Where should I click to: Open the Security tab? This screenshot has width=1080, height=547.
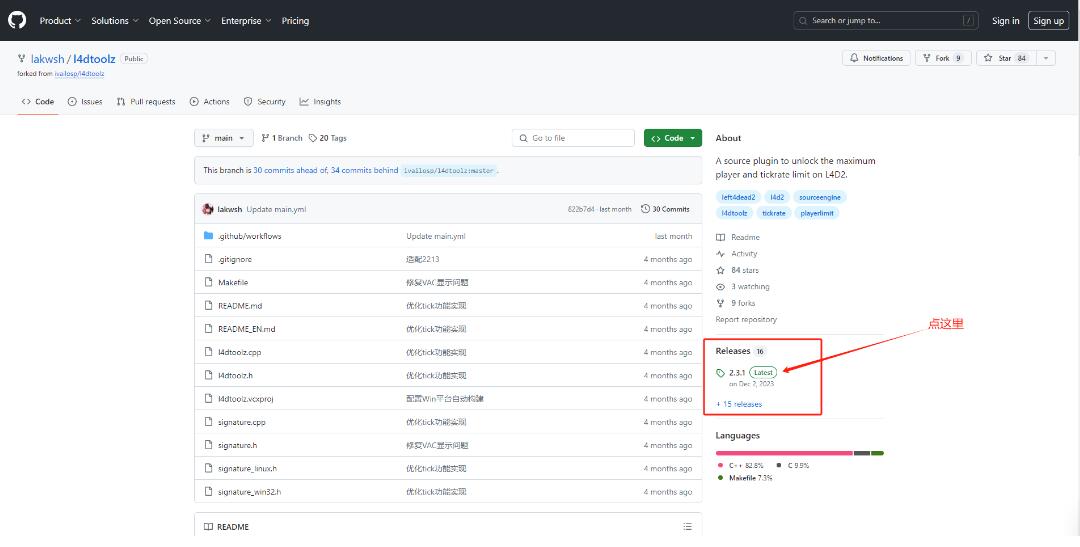[x=264, y=101]
